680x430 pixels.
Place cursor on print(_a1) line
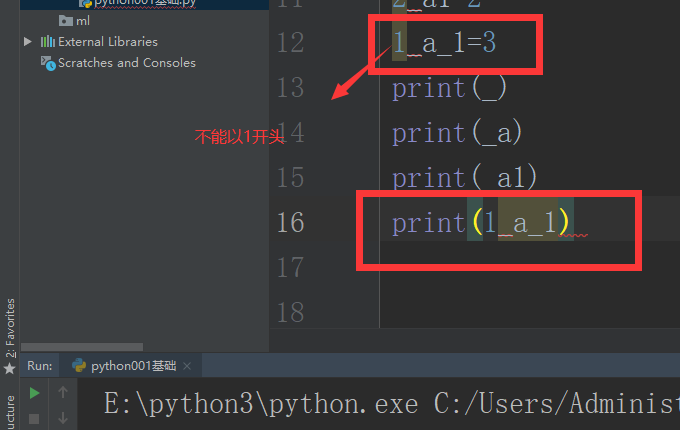click(464, 178)
